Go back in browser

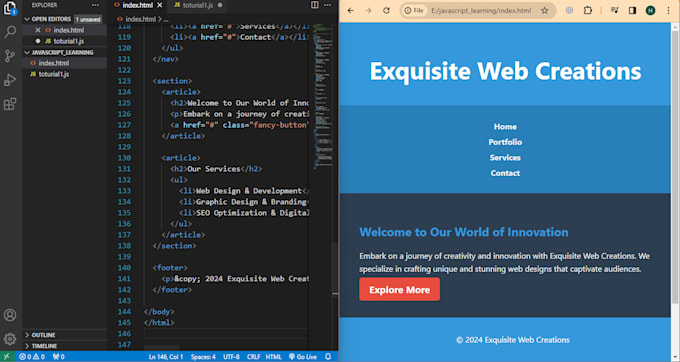pos(350,10)
